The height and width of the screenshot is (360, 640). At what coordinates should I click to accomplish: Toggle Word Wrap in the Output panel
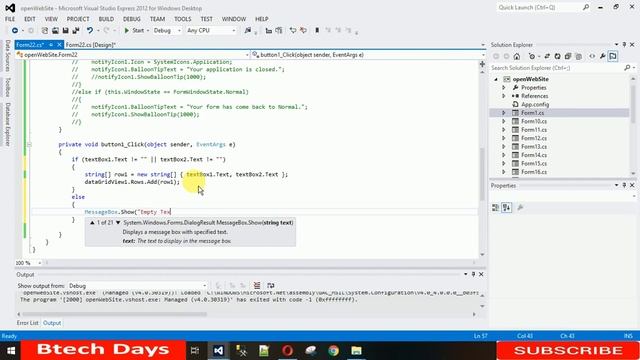click(x=271, y=285)
